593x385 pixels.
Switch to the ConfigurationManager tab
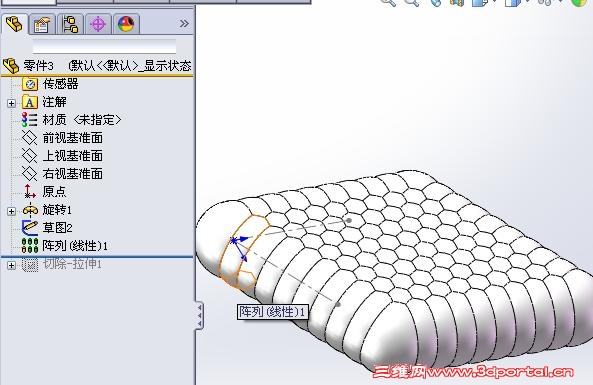pos(70,25)
